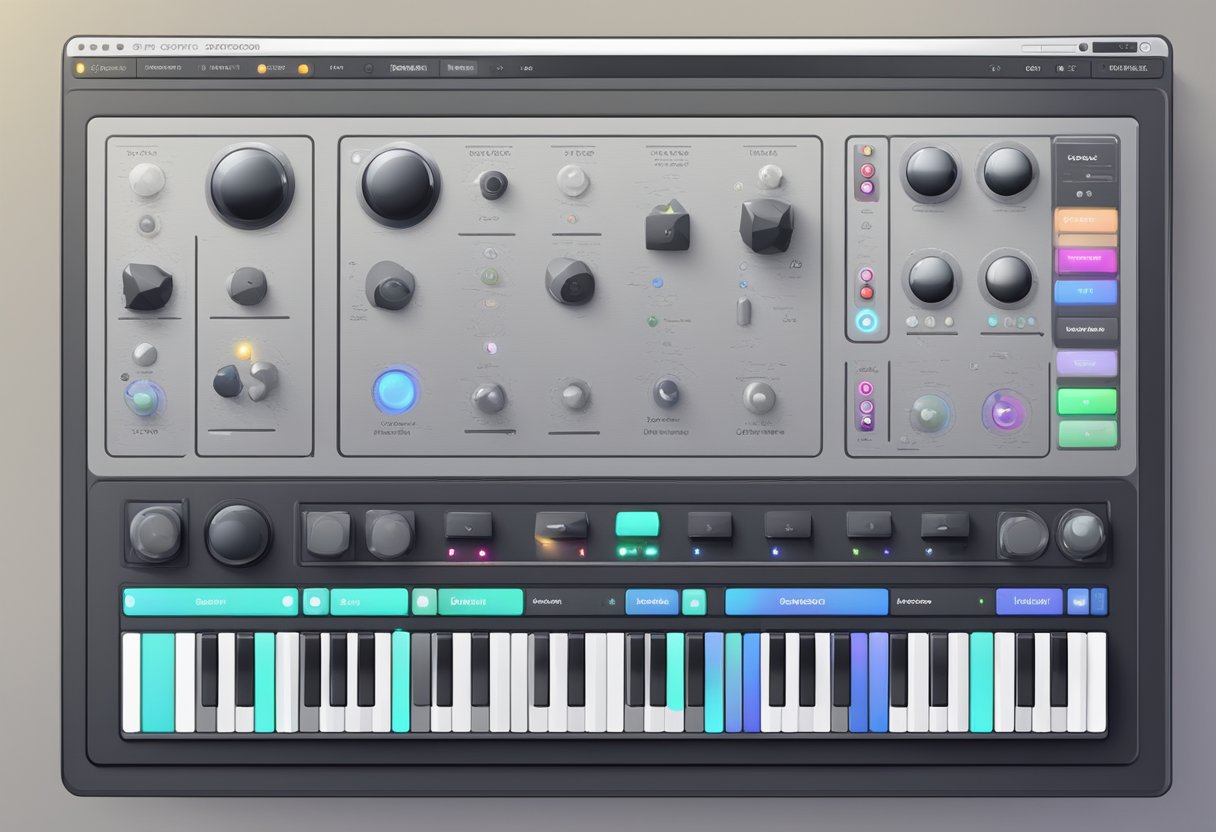Click the large black knob in the left panel
The width and height of the screenshot is (1216, 832).
(x=250, y=186)
